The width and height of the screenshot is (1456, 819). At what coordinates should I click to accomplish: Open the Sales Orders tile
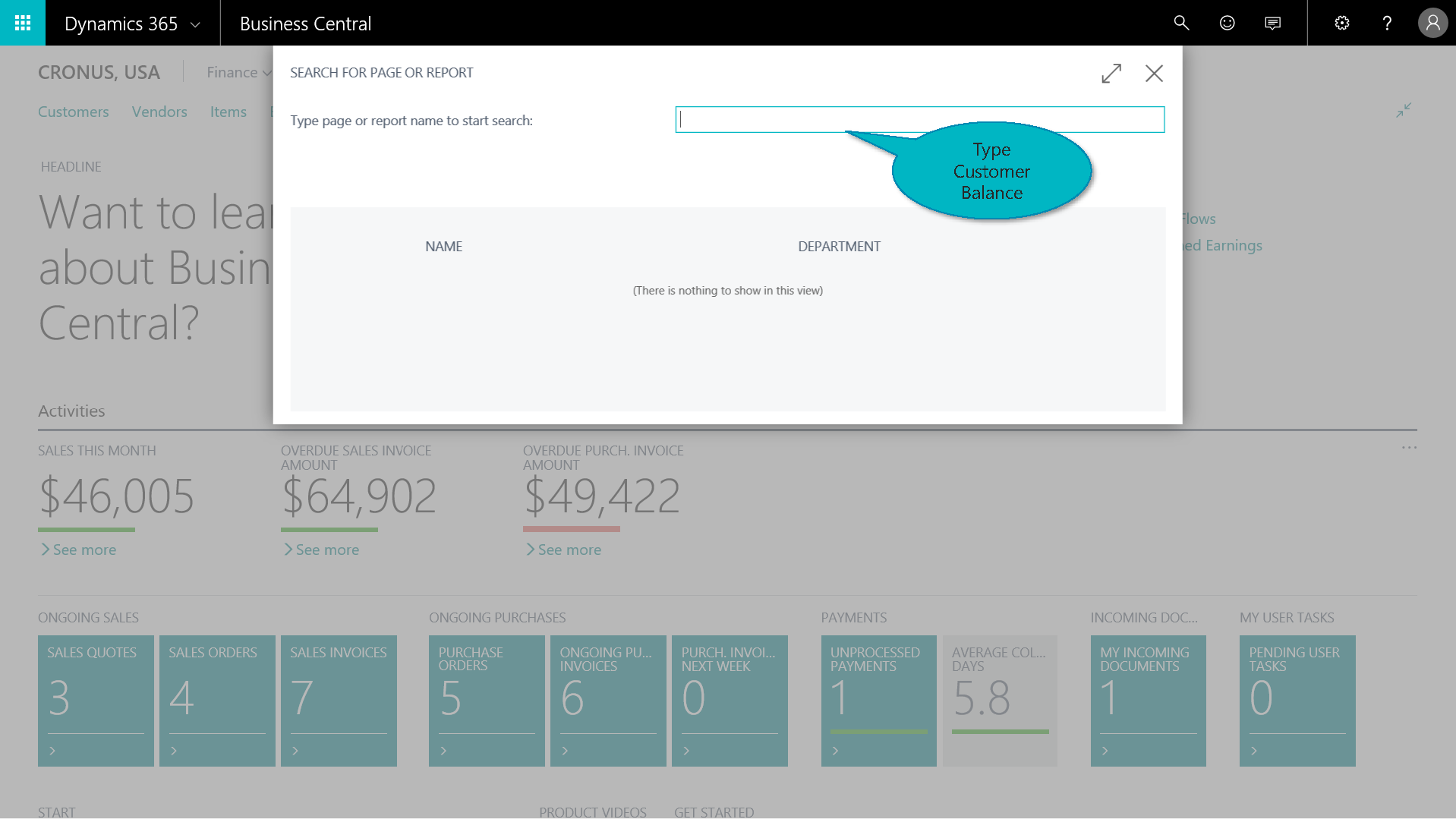(x=217, y=700)
